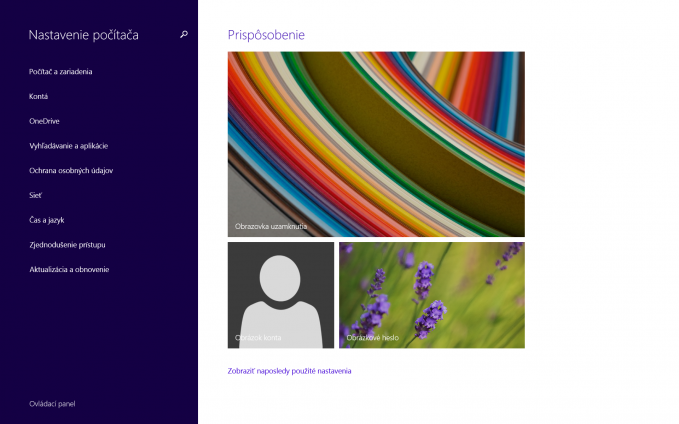Open OneDrive settings category
Image resolution: width=679 pixels, height=424 pixels.
[44, 121]
